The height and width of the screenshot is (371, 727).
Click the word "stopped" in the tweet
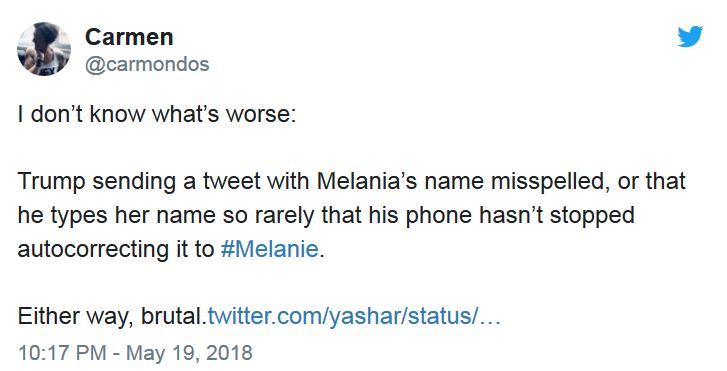[592, 216]
